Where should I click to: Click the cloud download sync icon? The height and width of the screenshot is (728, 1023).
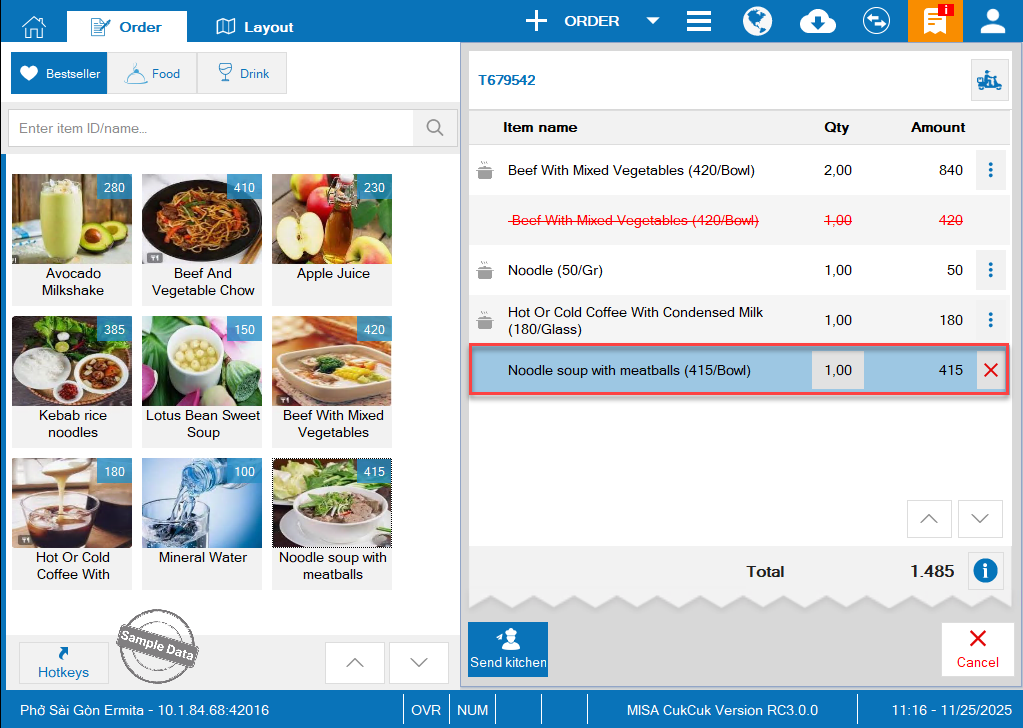click(818, 21)
